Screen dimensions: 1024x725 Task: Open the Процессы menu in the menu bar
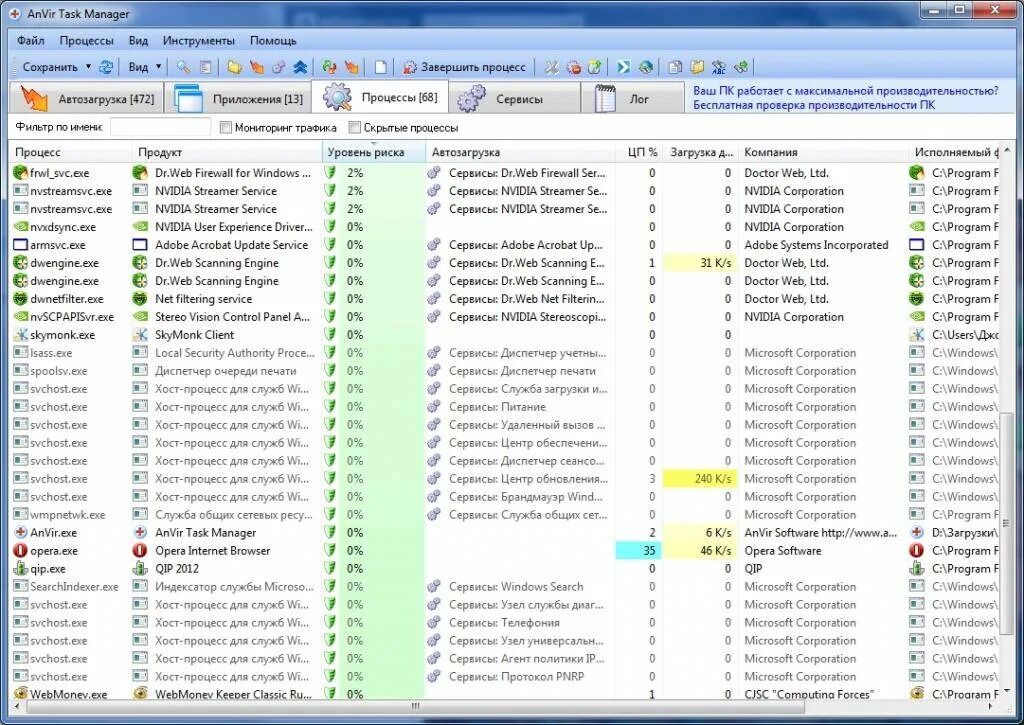pos(86,40)
